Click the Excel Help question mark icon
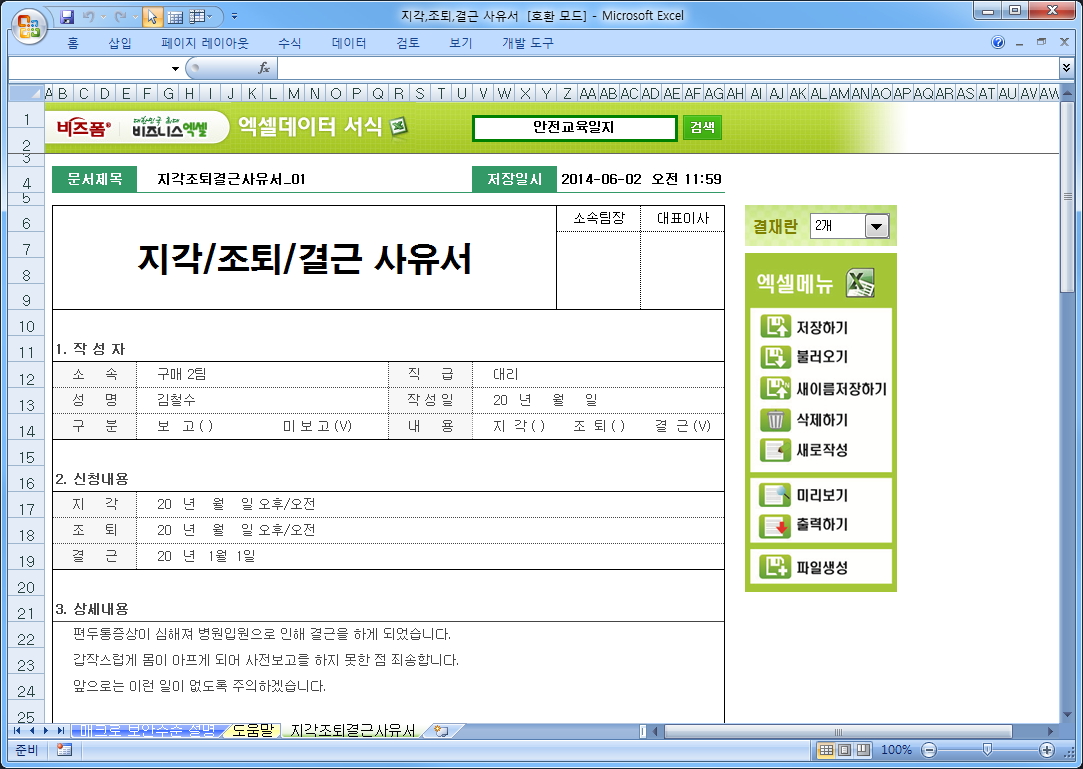The width and height of the screenshot is (1083, 769). (998, 42)
